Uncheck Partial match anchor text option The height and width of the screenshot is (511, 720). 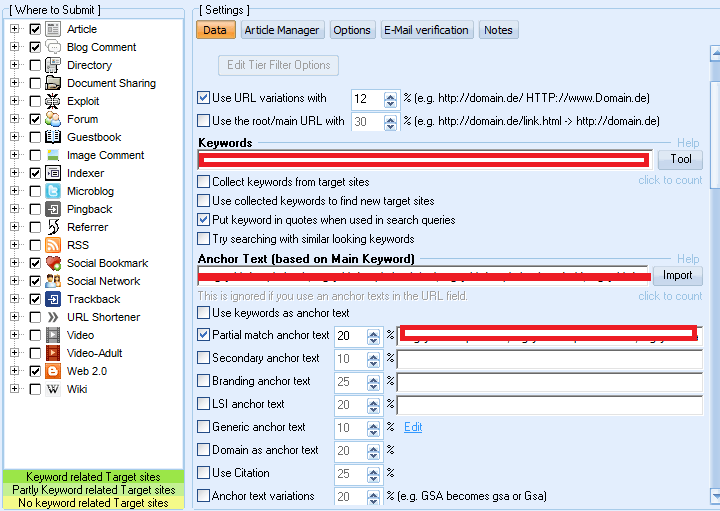coord(204,335)
